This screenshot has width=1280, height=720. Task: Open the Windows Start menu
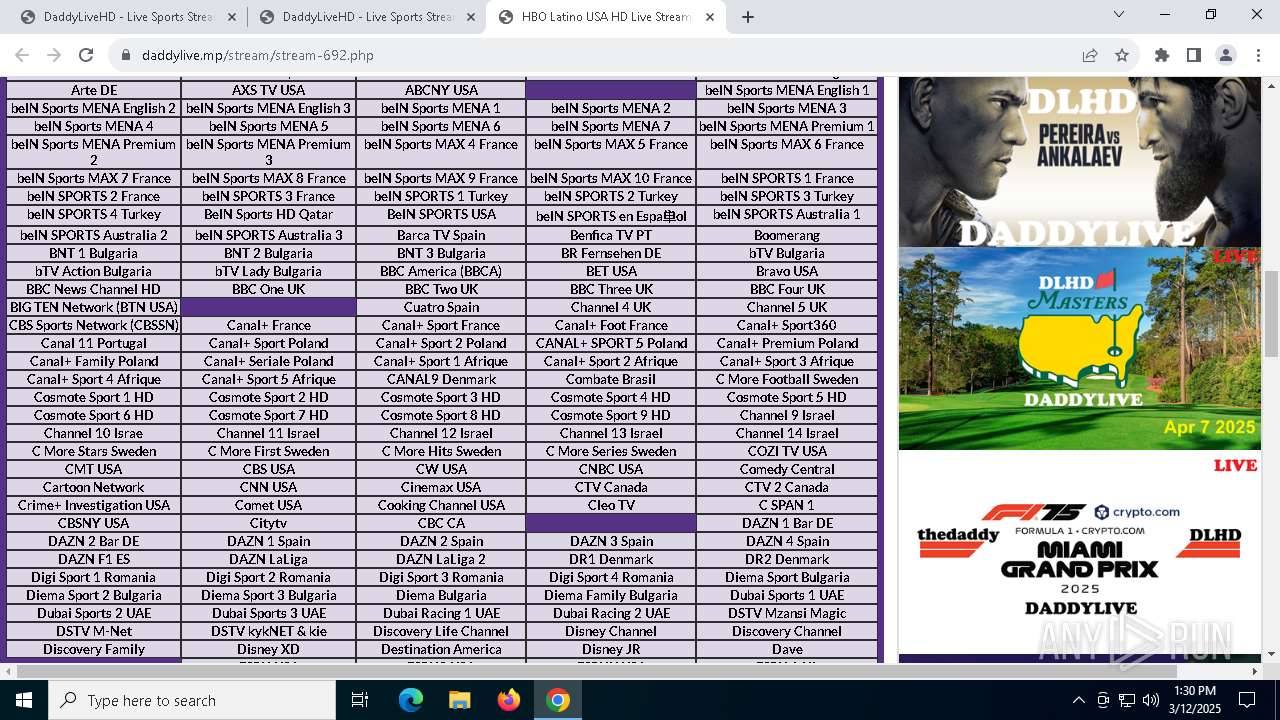click(24, 700)
